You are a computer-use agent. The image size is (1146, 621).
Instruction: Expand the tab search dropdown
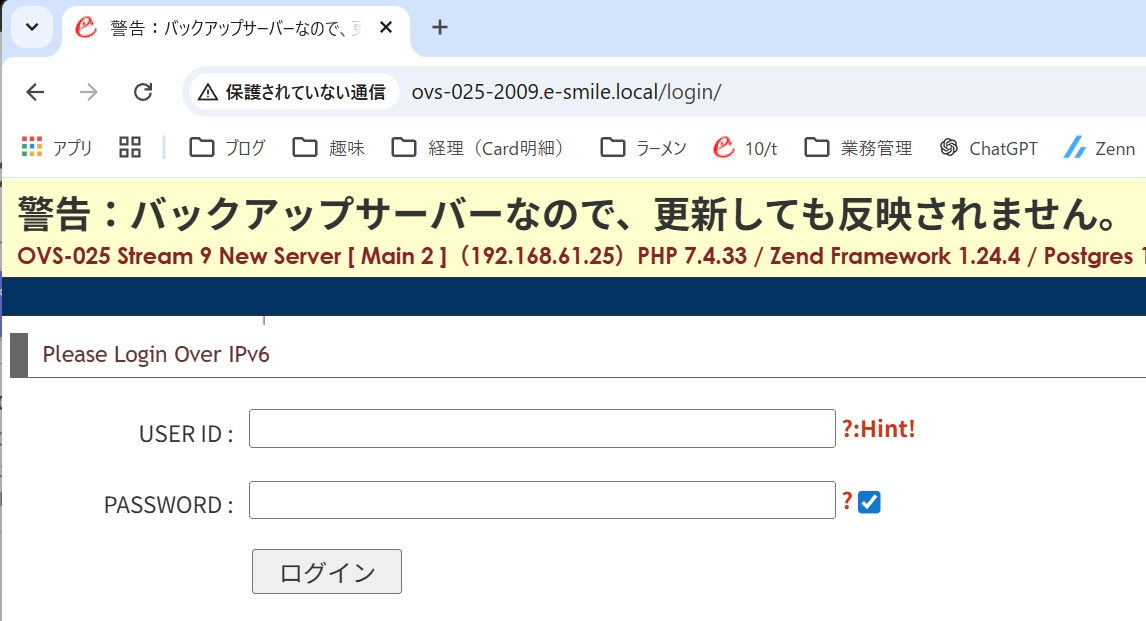31,27
